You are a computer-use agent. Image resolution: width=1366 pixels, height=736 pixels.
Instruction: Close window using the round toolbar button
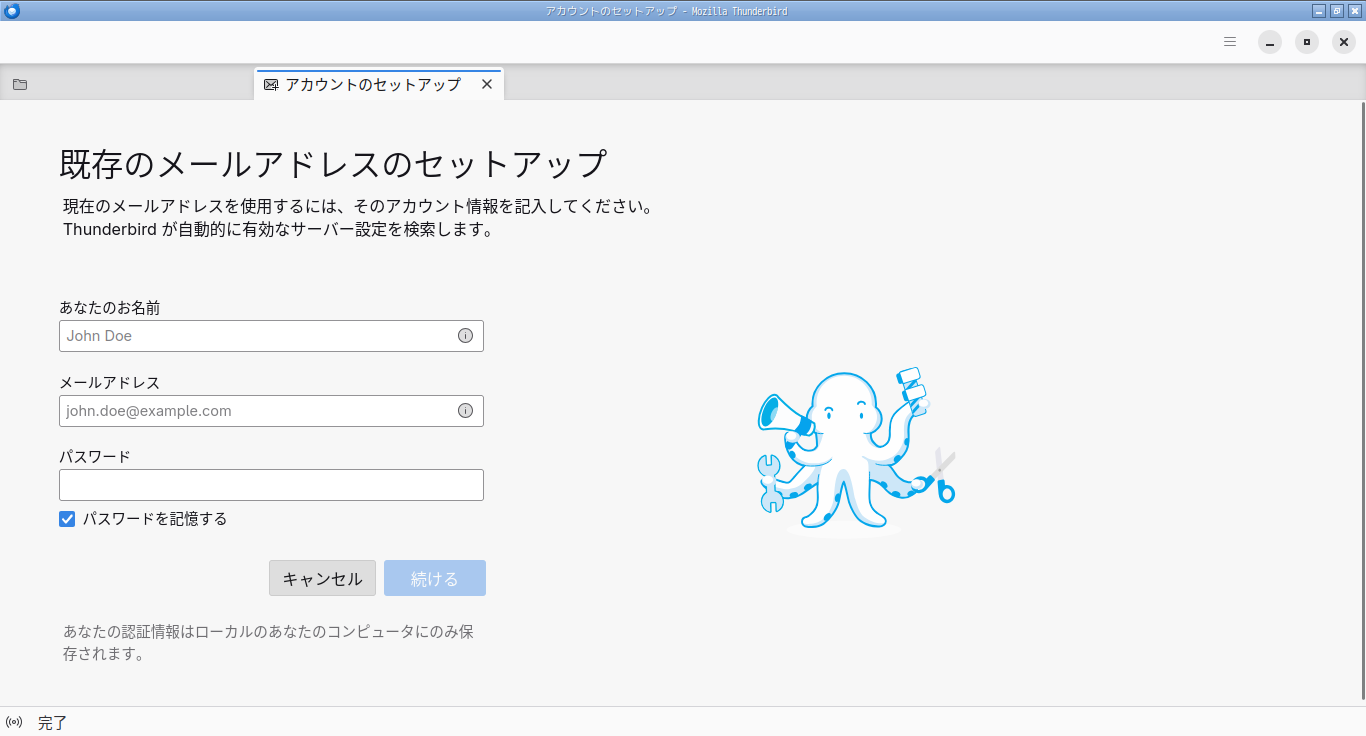coord(1344,42)
